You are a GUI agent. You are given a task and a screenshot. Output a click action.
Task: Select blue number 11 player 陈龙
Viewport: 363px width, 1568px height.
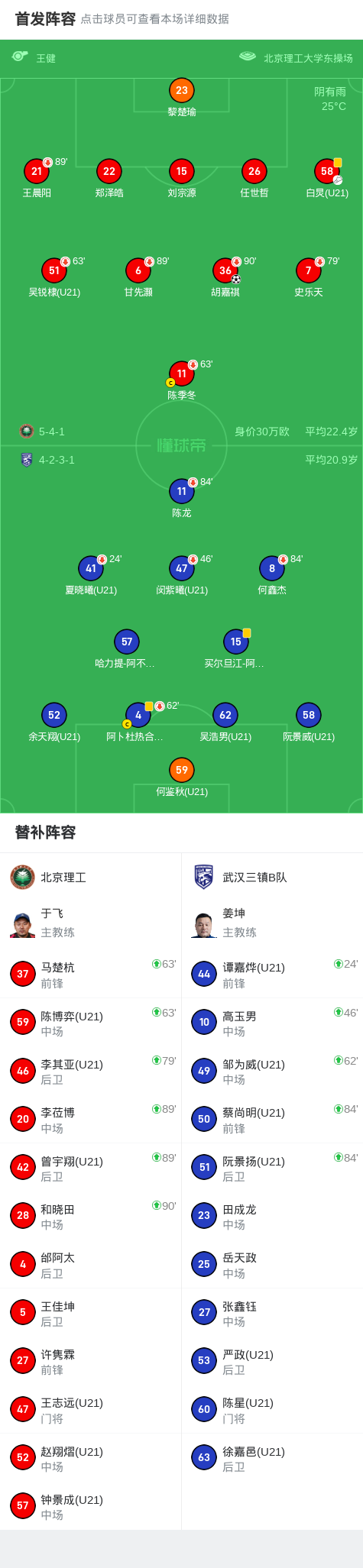[x=182, y=491]
